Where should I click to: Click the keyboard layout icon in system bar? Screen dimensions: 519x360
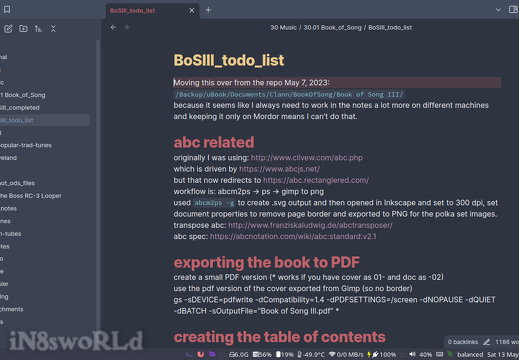[x=440, y=354]
